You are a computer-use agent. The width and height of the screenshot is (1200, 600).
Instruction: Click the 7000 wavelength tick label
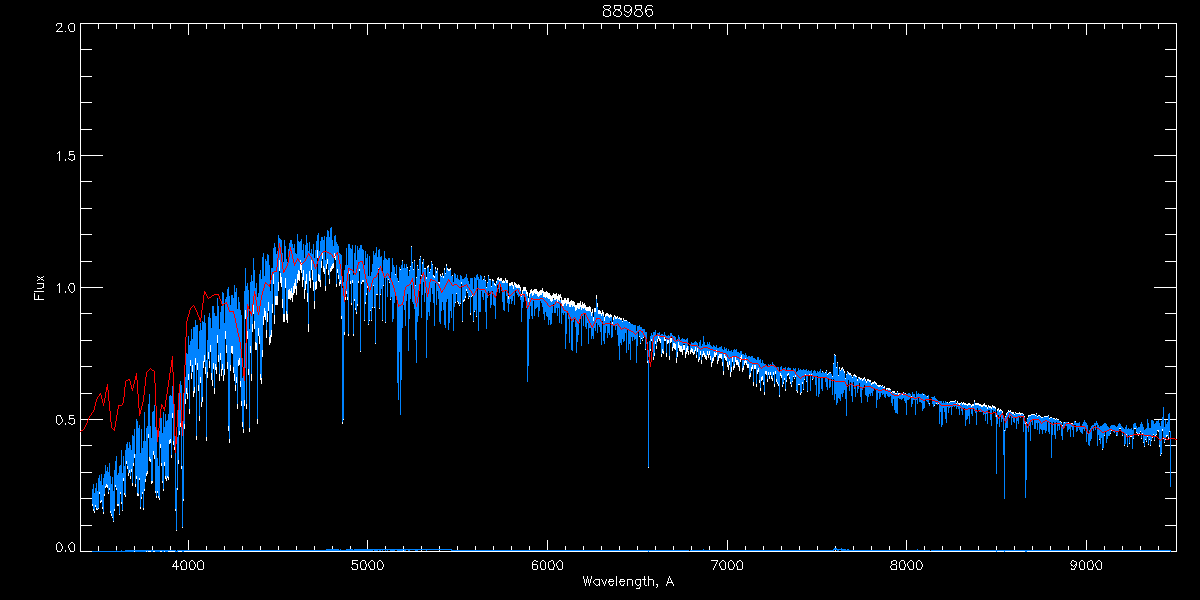pyautogui.click(x=727, y=565)
